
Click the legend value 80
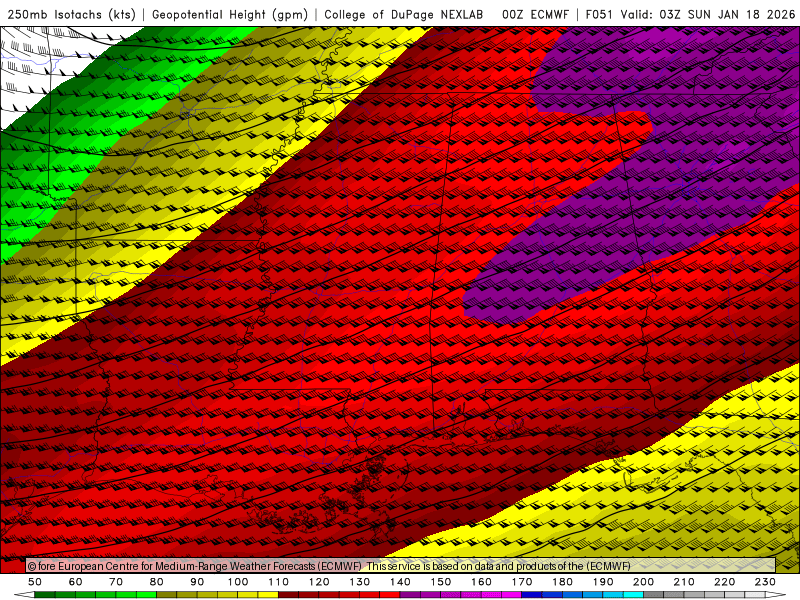pos(157,582)
